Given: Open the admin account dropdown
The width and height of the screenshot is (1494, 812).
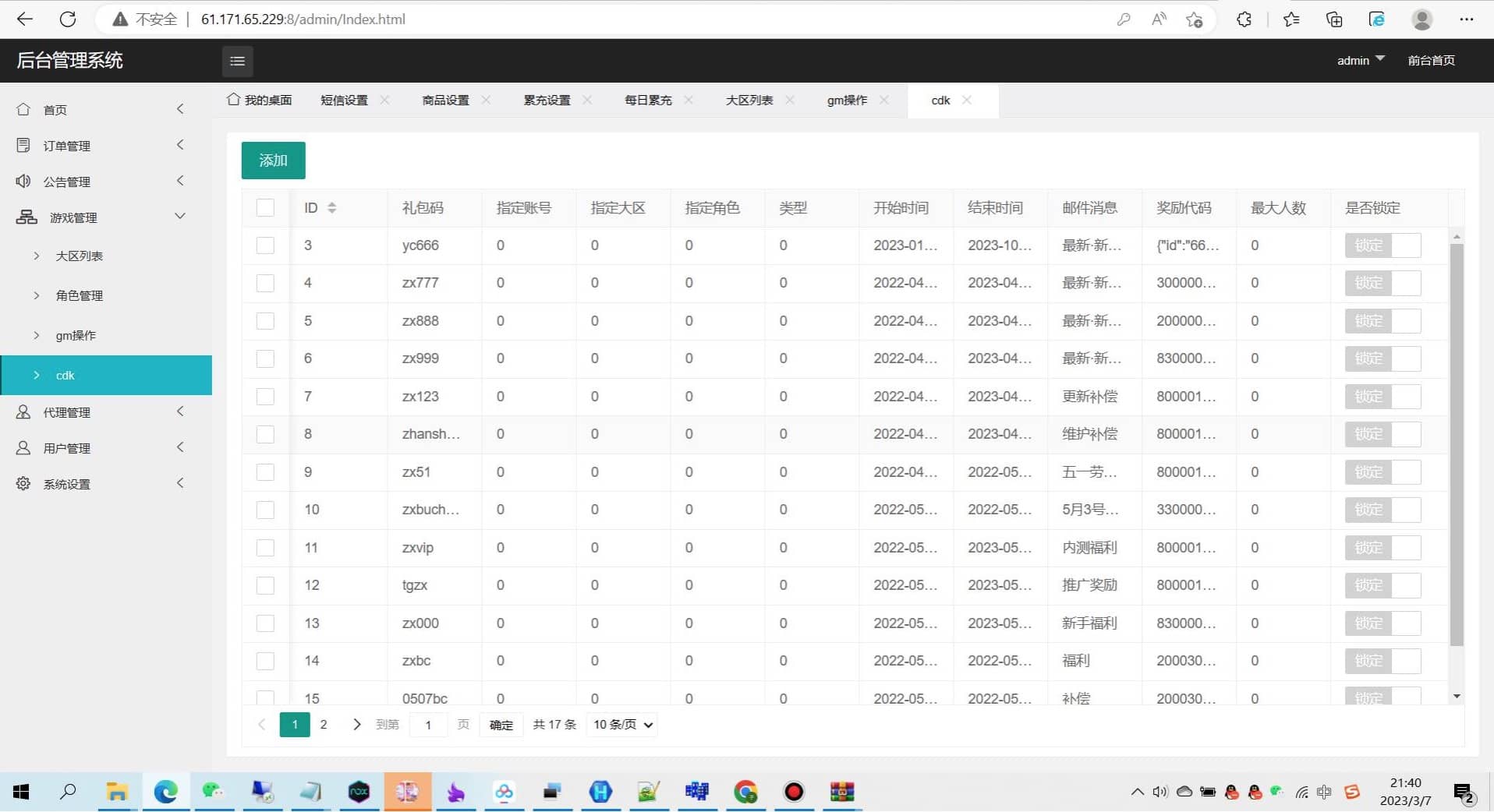Looking at the screenshot, I should point(1360,60).
